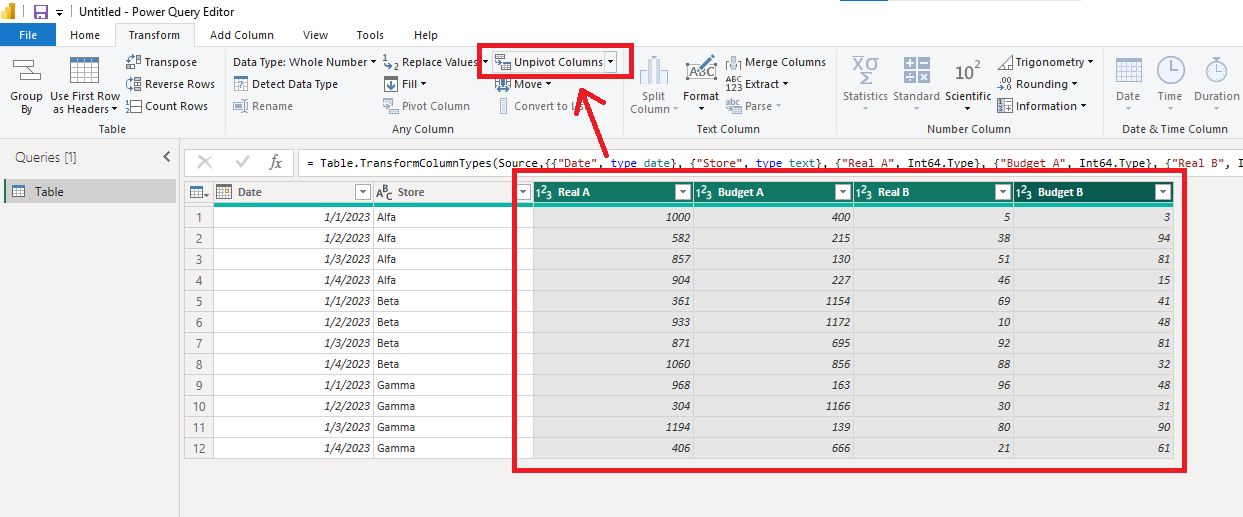
Task: Click the fx formula icon
Action: pos(276,162)
